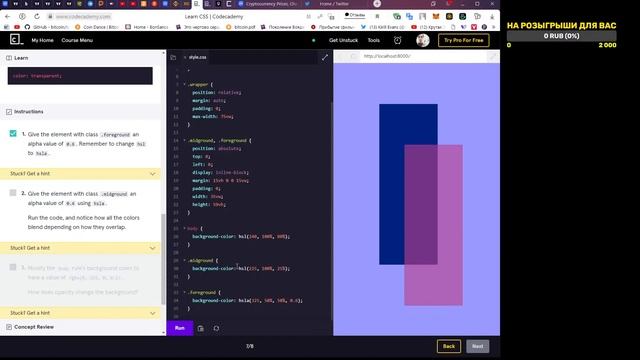Toggle checkbox for instruction step 3
This screenshot has height=360, width=640.
click(x=13, y=267)
